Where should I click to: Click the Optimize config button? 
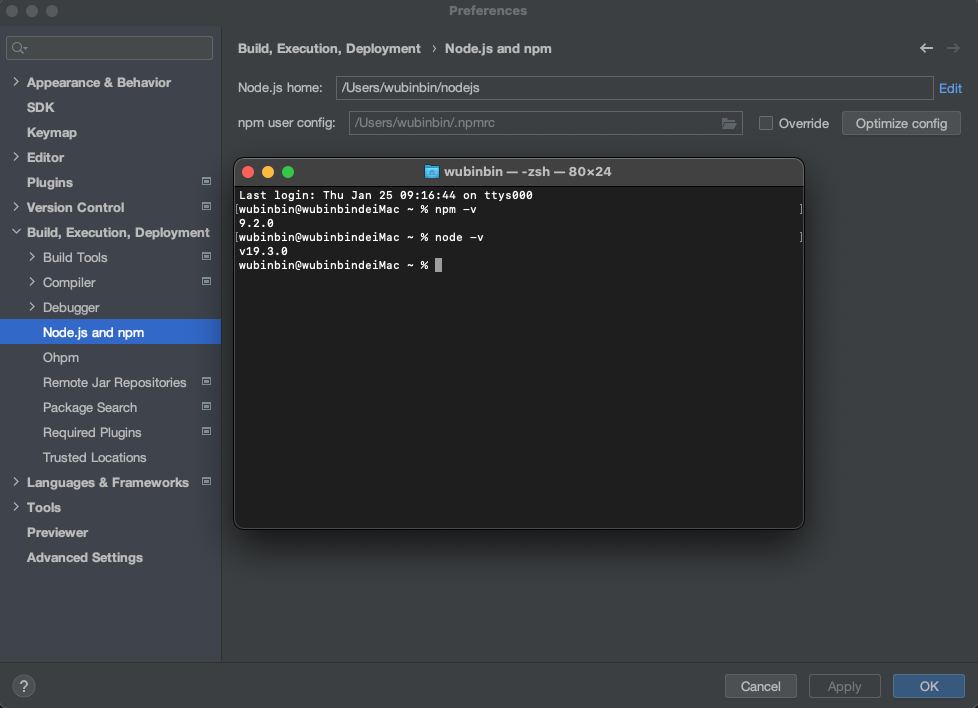pyautogui.click(x=901, y=123)
